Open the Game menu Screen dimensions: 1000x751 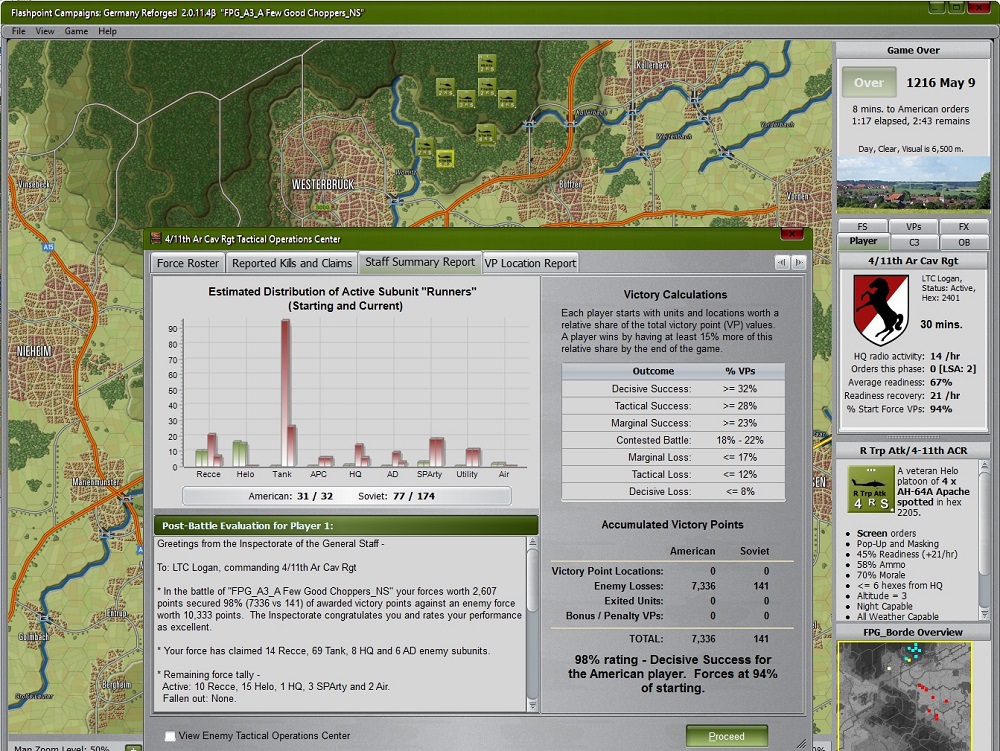(76, 31)
